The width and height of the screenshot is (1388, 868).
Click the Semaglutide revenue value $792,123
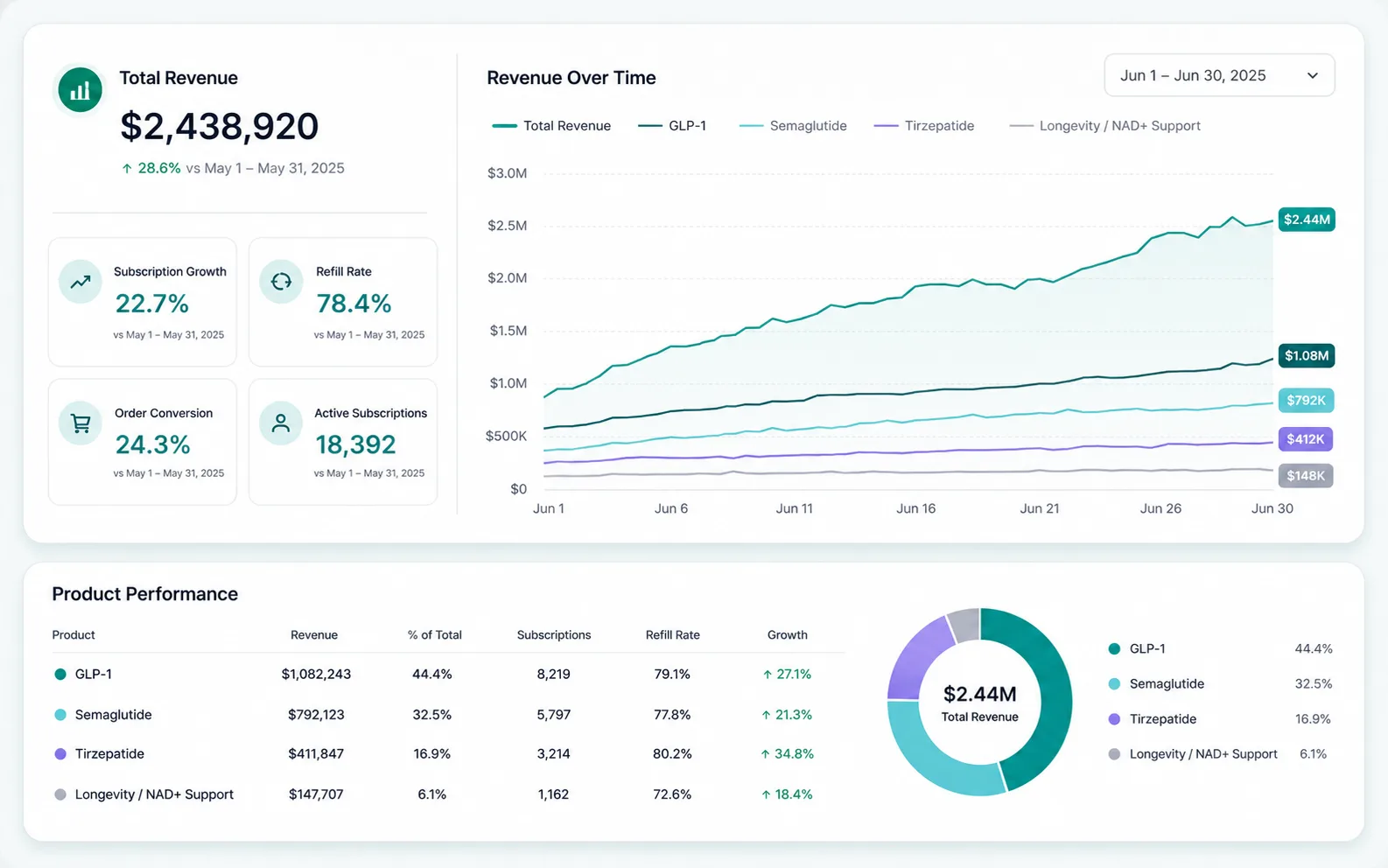(316, 715)
